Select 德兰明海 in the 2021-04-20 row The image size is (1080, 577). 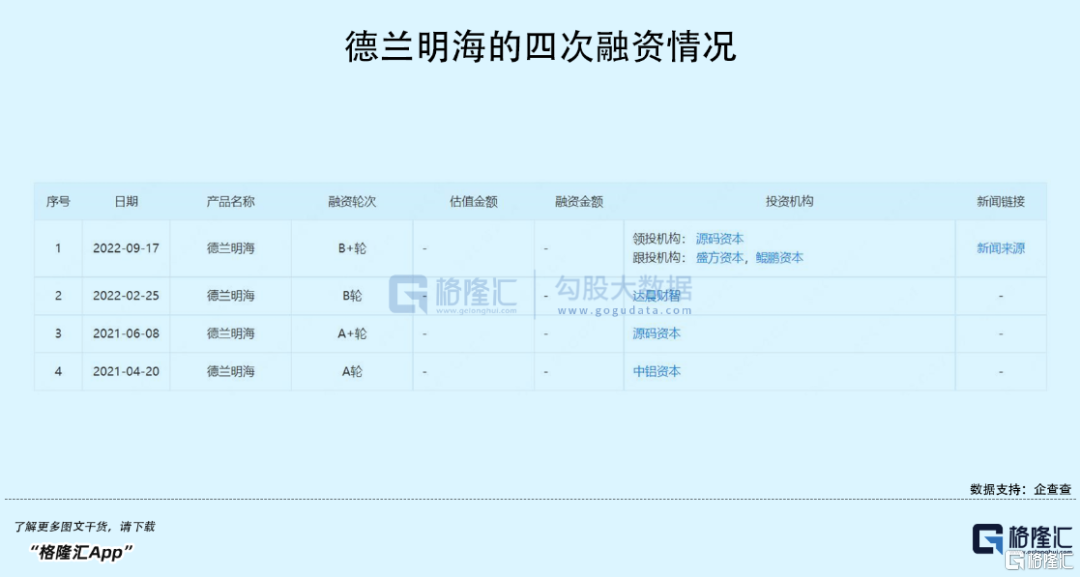pyautogui.click(x=231, y=371)
